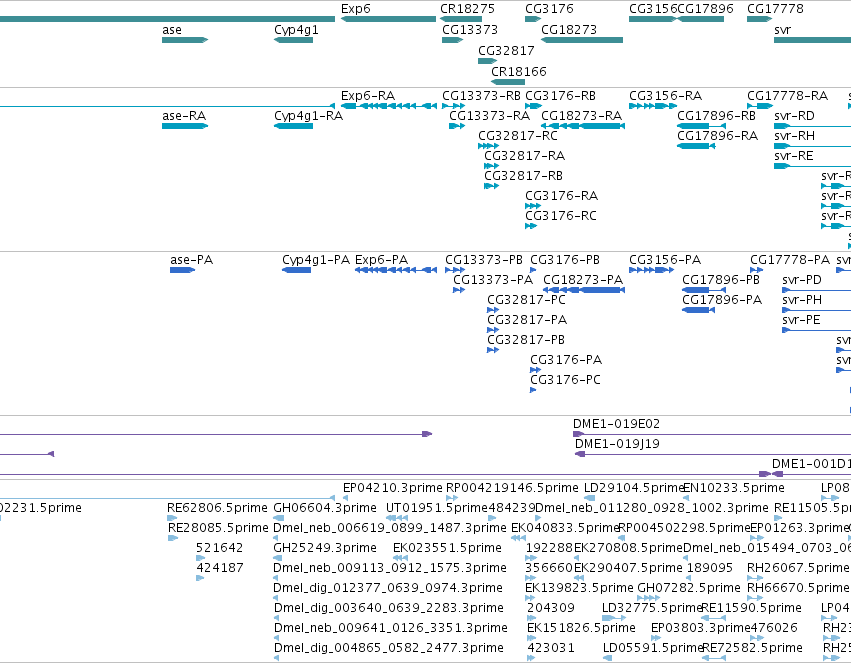Click the CG17778 gene label
Image resolution: width=851 pixels, height=663 pixels.
775,9
